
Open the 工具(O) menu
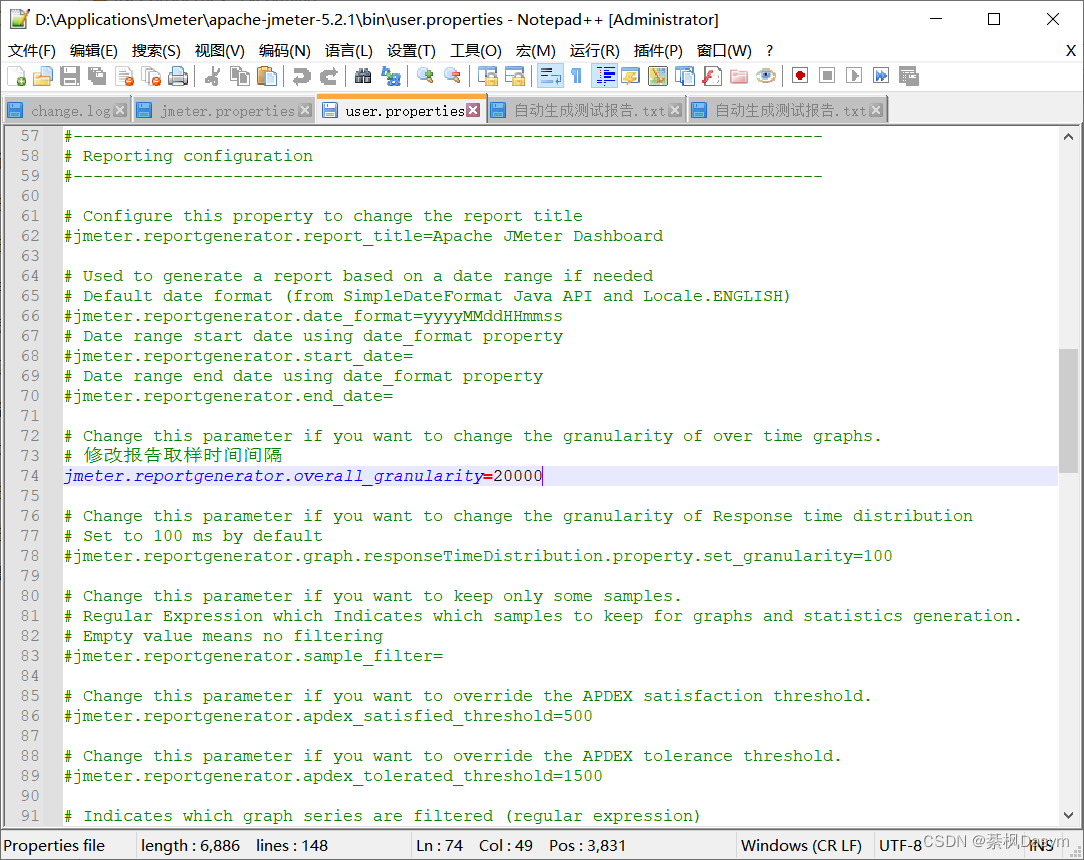click(476, 50)
